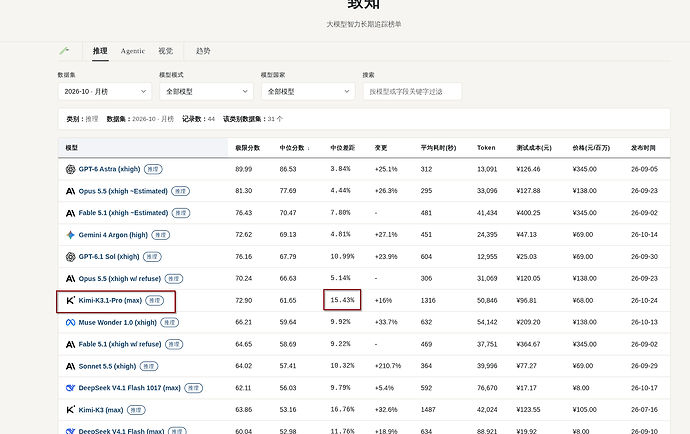Open the Opus 5.5 (xhigh w/ refuse) link
The height and width of the screenshot is (434, 690).
click(120, 279)
